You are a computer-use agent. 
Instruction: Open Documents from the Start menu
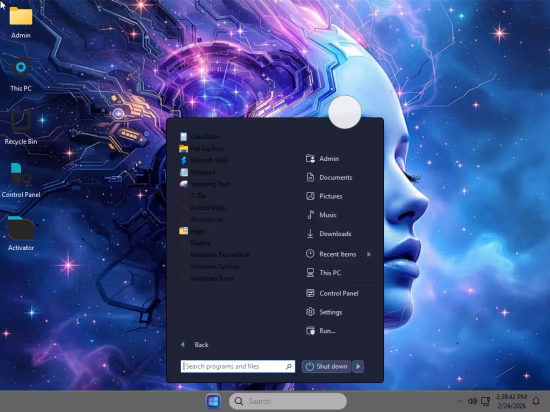click(x=329, y=177)
